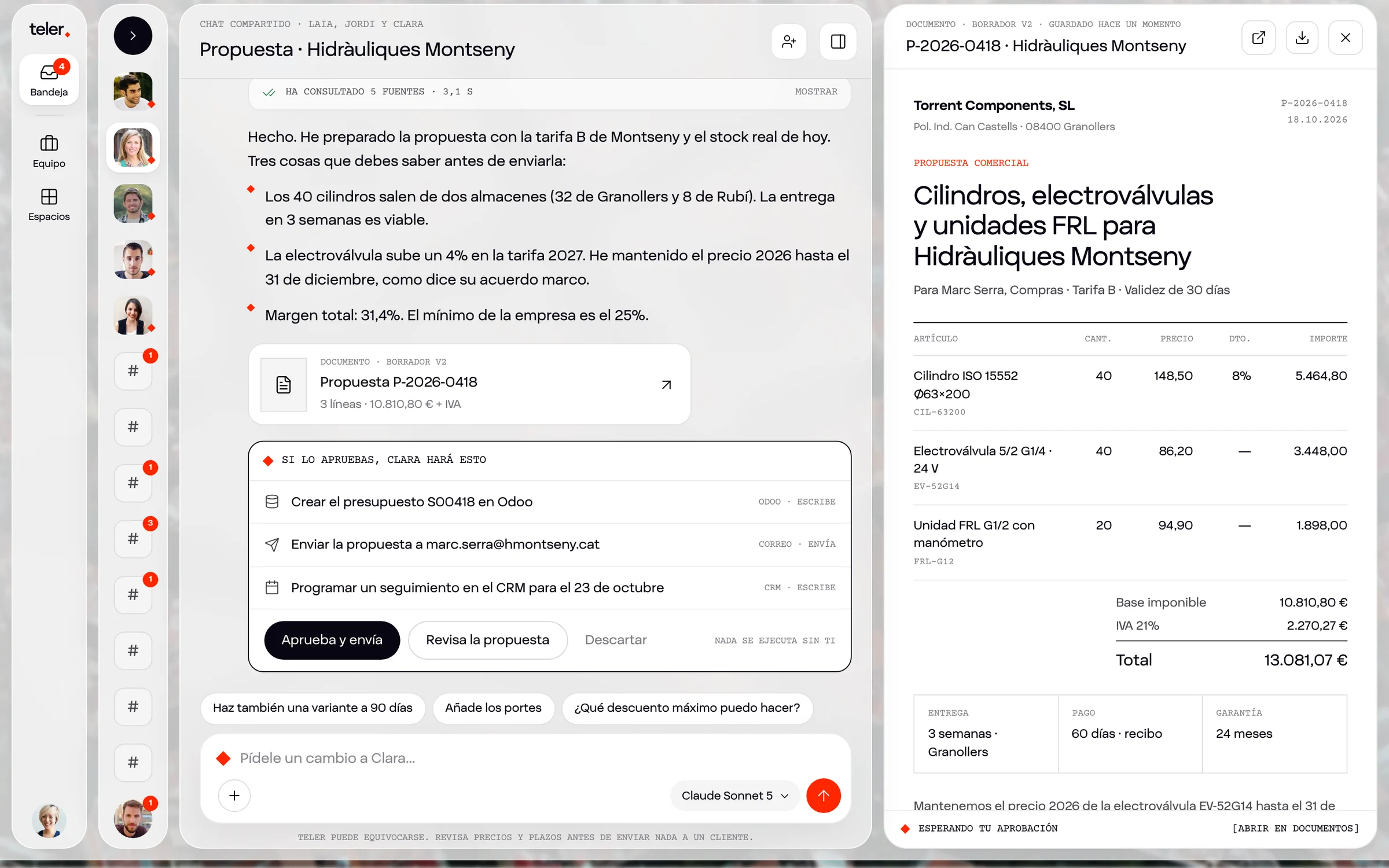Screen dimensions: 1389x868
Task: Click the Electroválvula 5/2 G1/4 line item
Action: pos(1130,468)
